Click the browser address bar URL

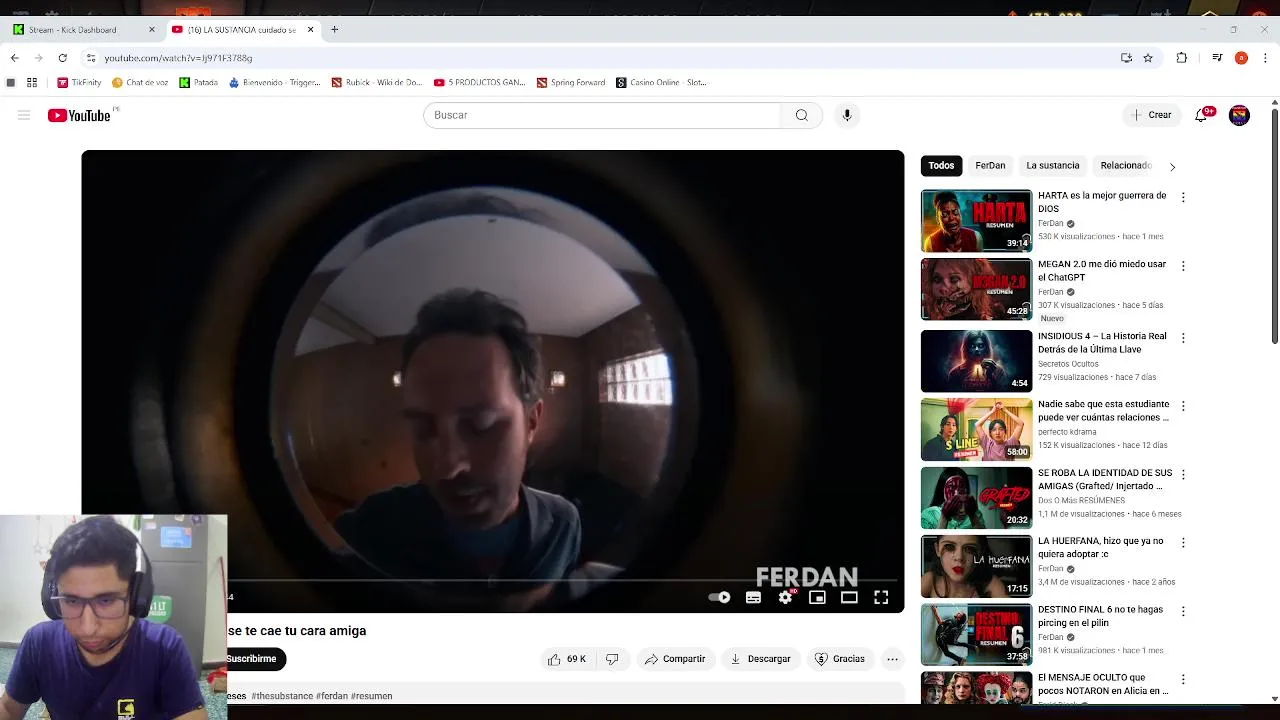pyautogui.click(x=178, y=58)
